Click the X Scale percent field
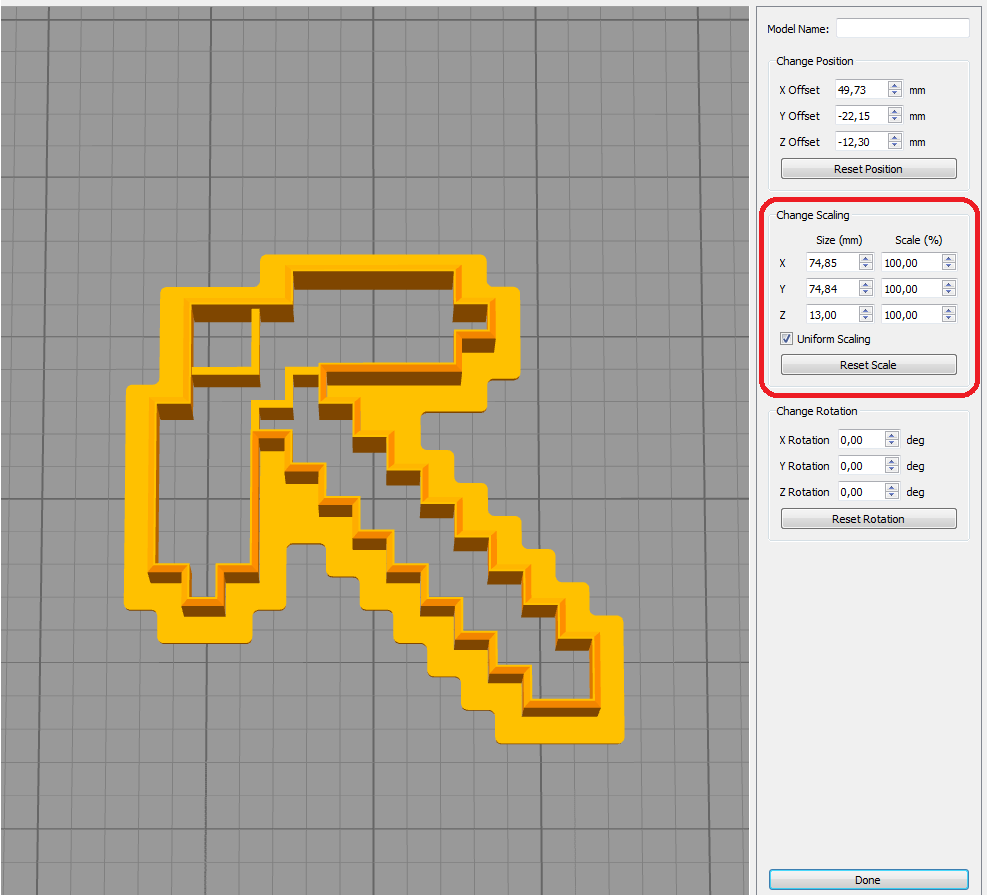 click(911, 262)
